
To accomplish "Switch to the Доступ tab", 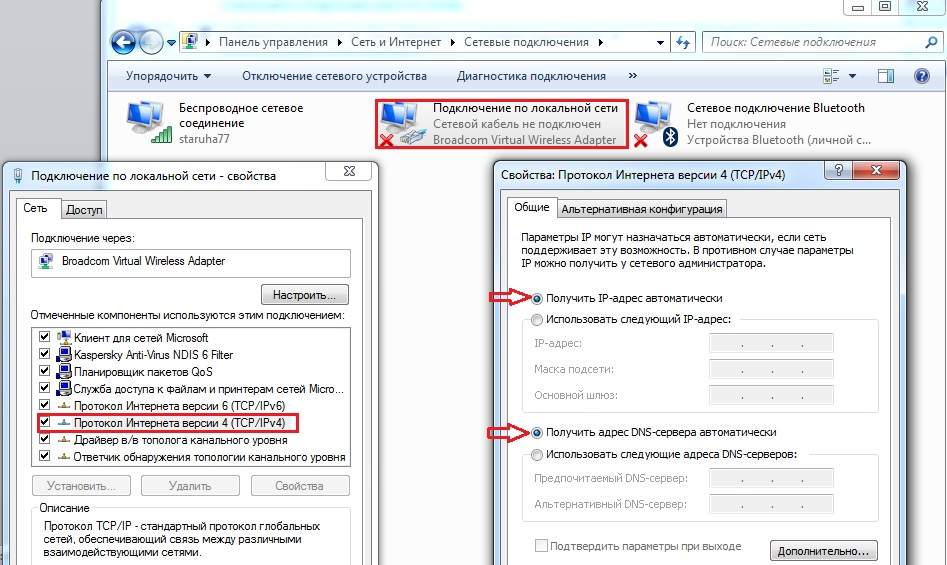I will pyautogui.click(x=84, y=209).
